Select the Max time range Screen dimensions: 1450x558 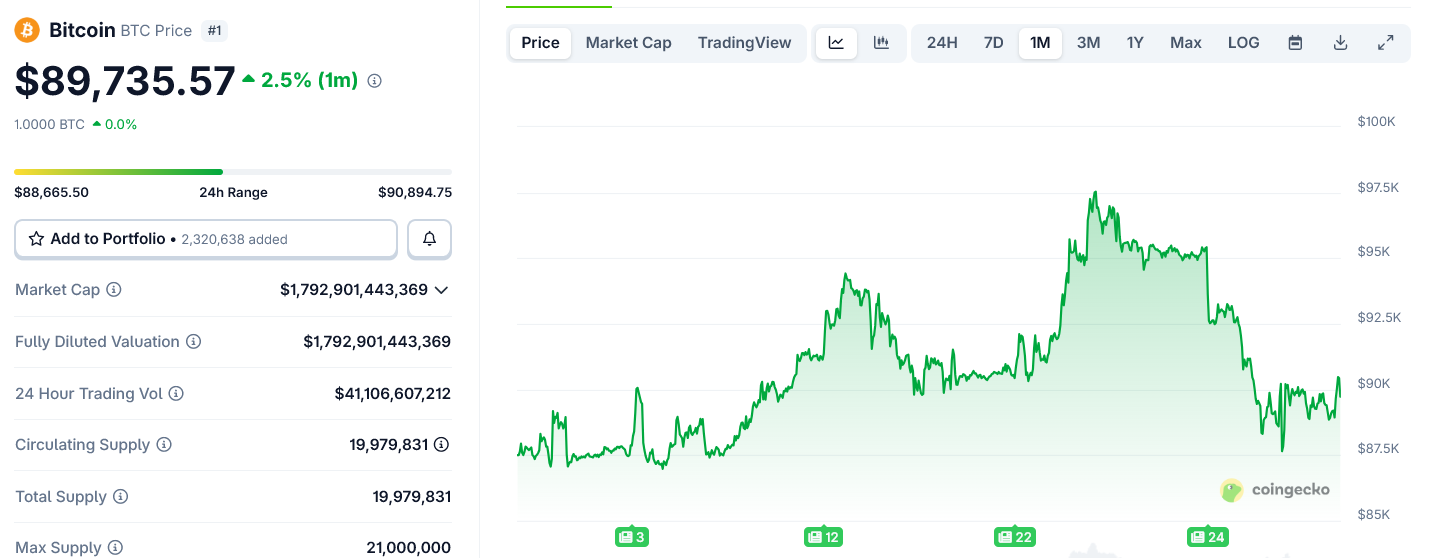tap(1186, 43)
